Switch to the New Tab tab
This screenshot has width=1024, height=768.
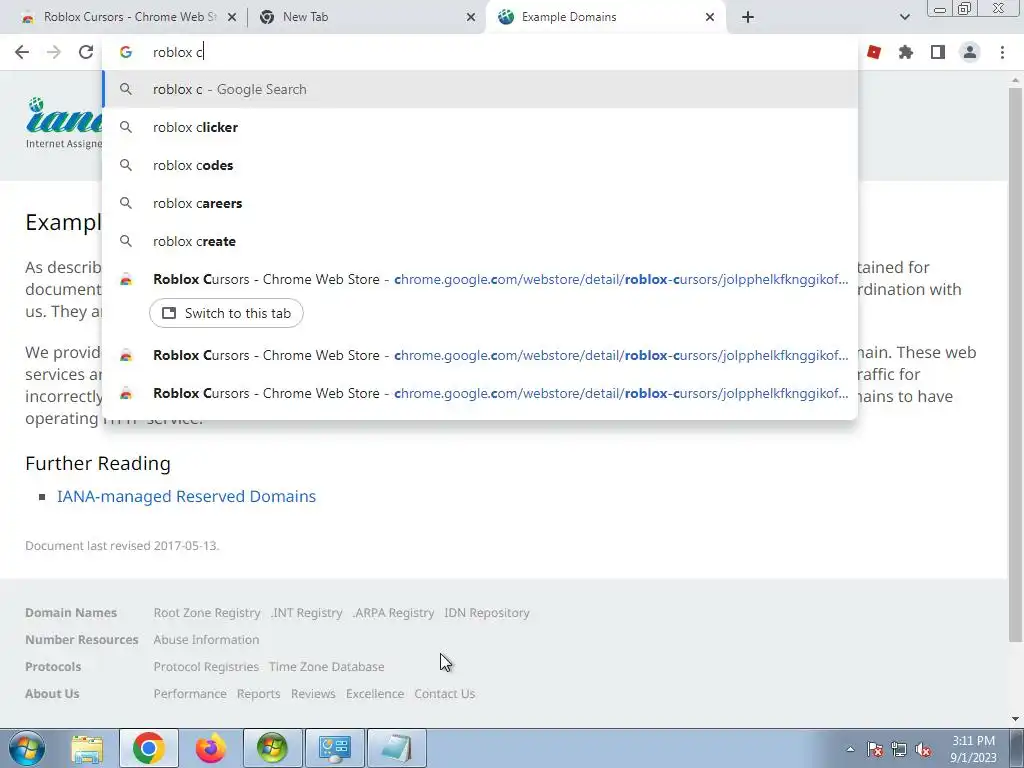point(366,17)
